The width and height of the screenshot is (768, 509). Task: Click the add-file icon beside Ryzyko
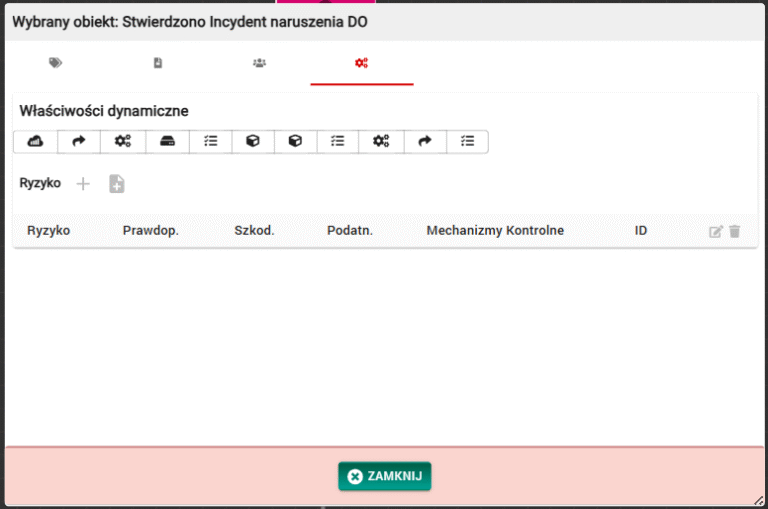coord(116,184)
